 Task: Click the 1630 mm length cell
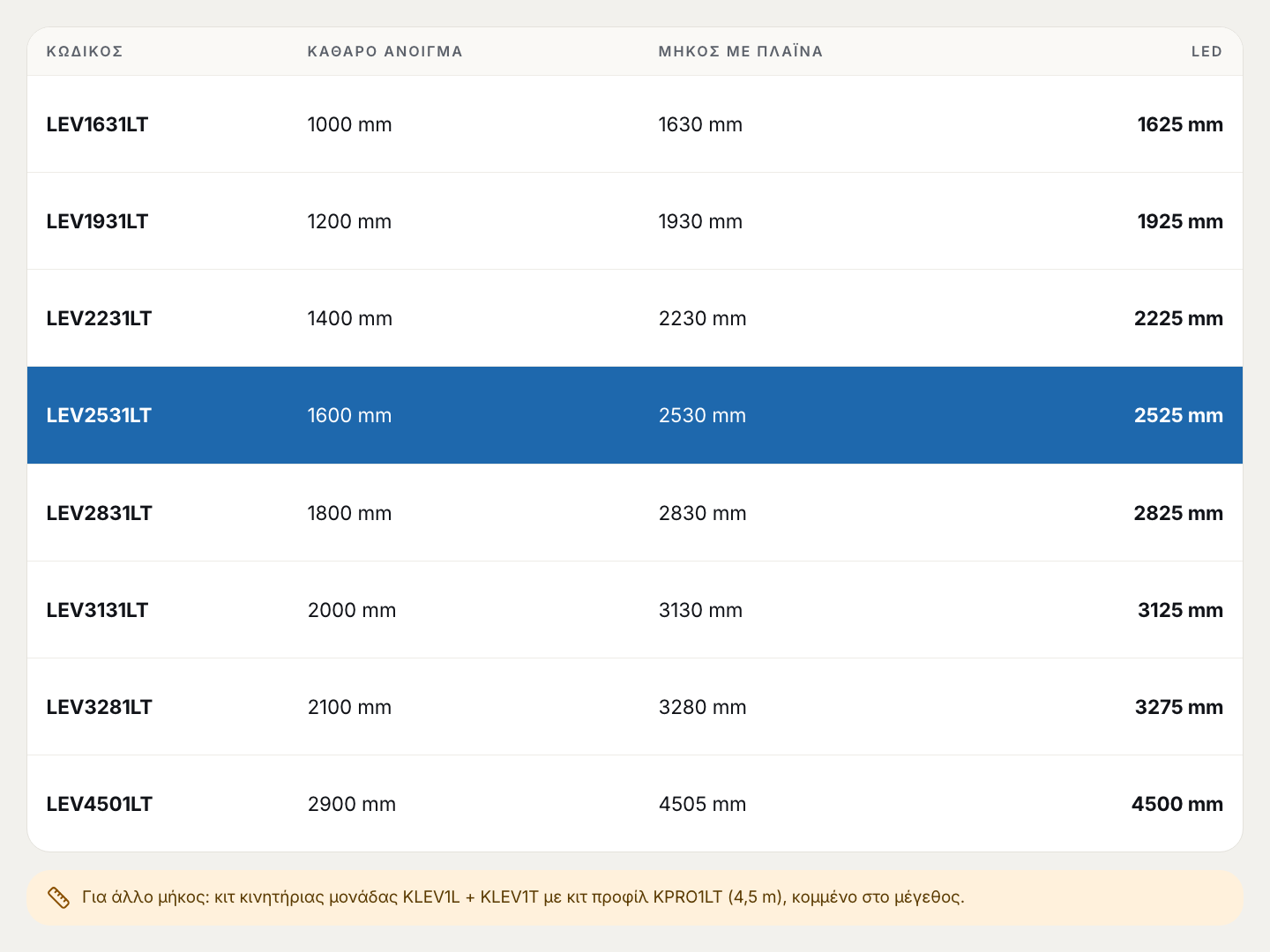pyautogui.click(x=700, y=124)
